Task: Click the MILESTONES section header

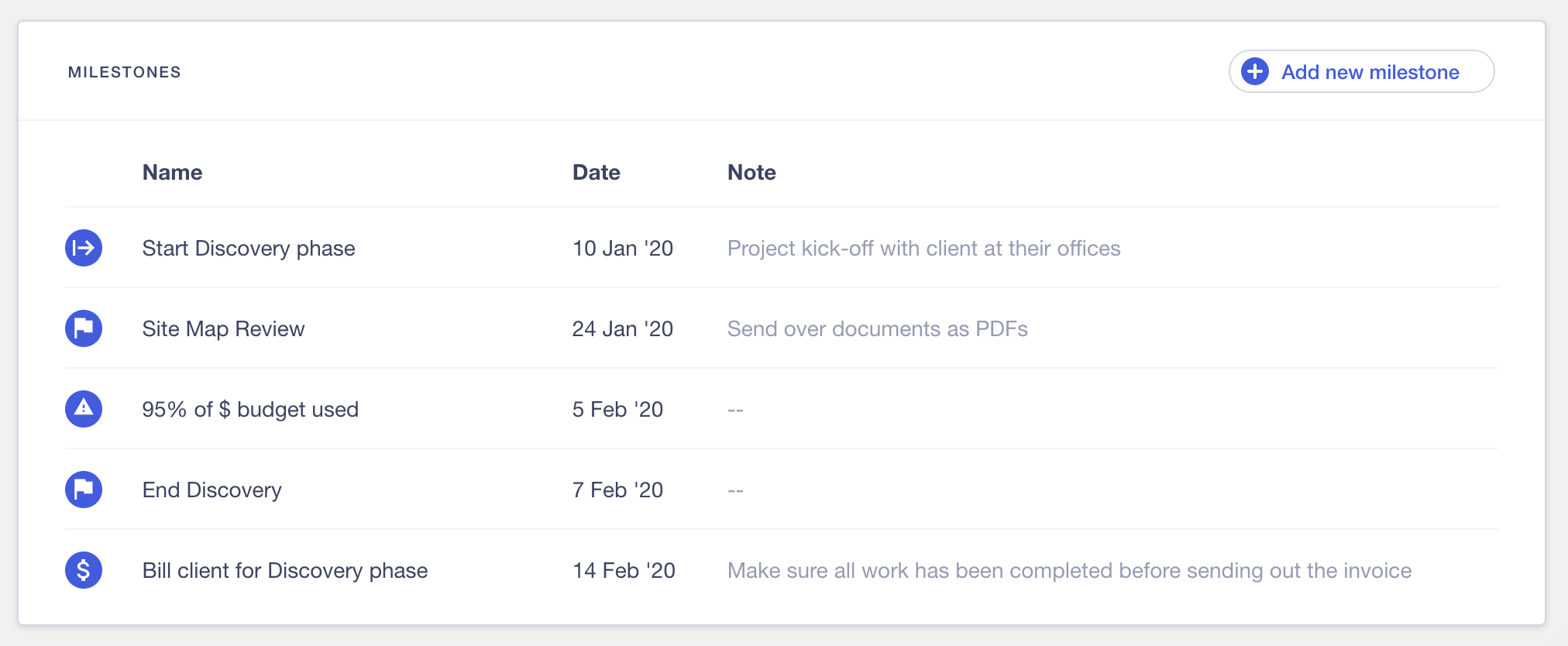Action: [125, 71]
